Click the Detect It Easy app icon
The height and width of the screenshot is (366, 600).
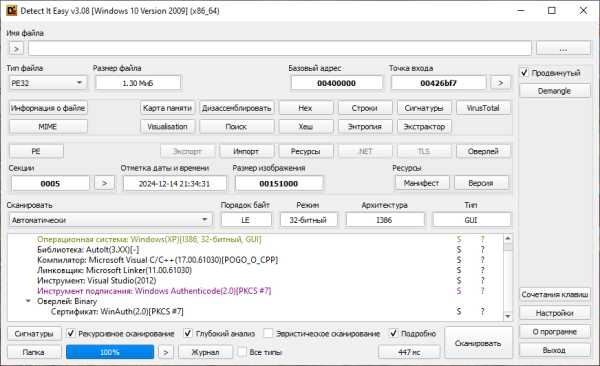(x=11, y=11)
